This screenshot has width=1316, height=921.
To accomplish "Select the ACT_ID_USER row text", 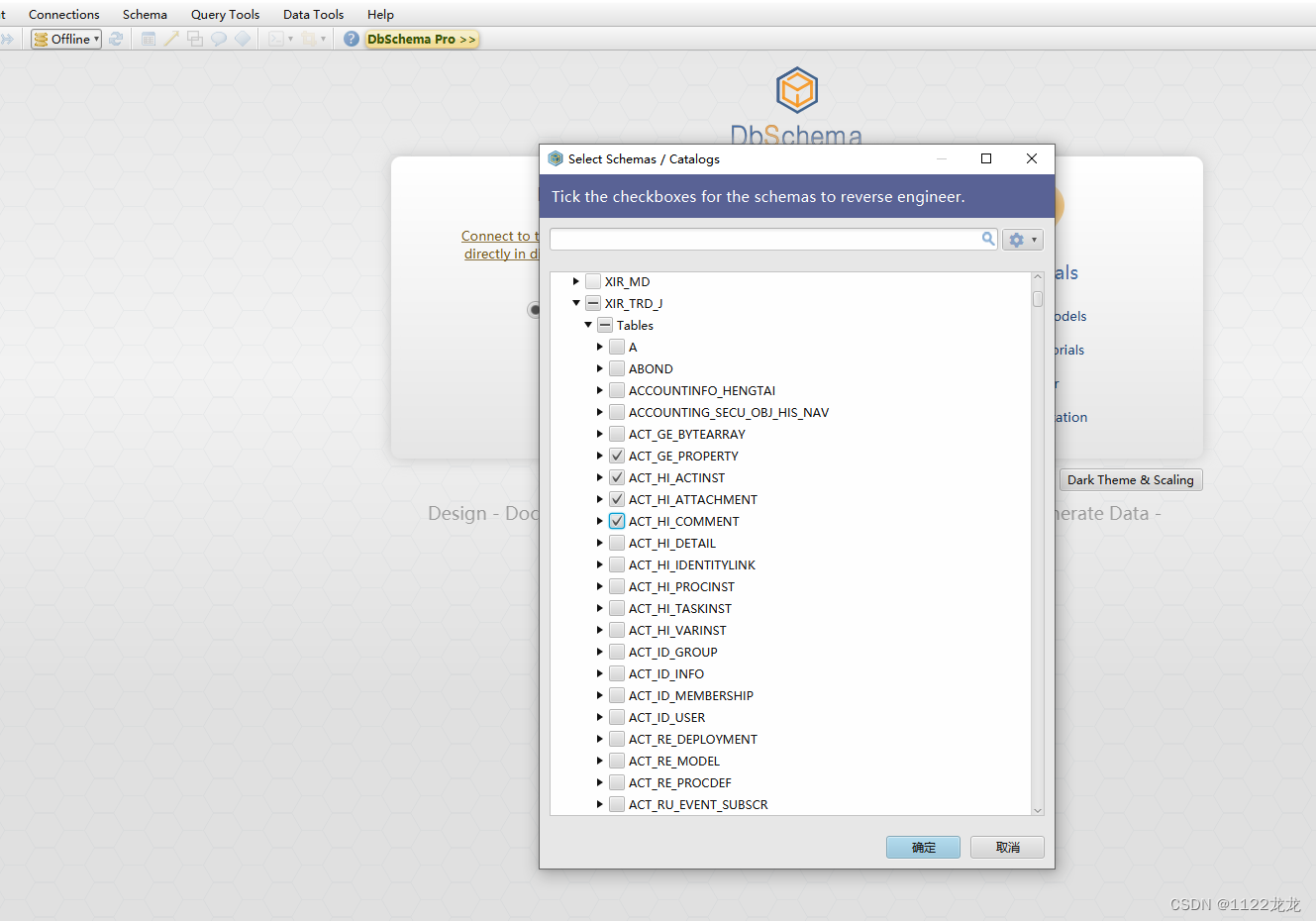I will (x=667, y=717).
